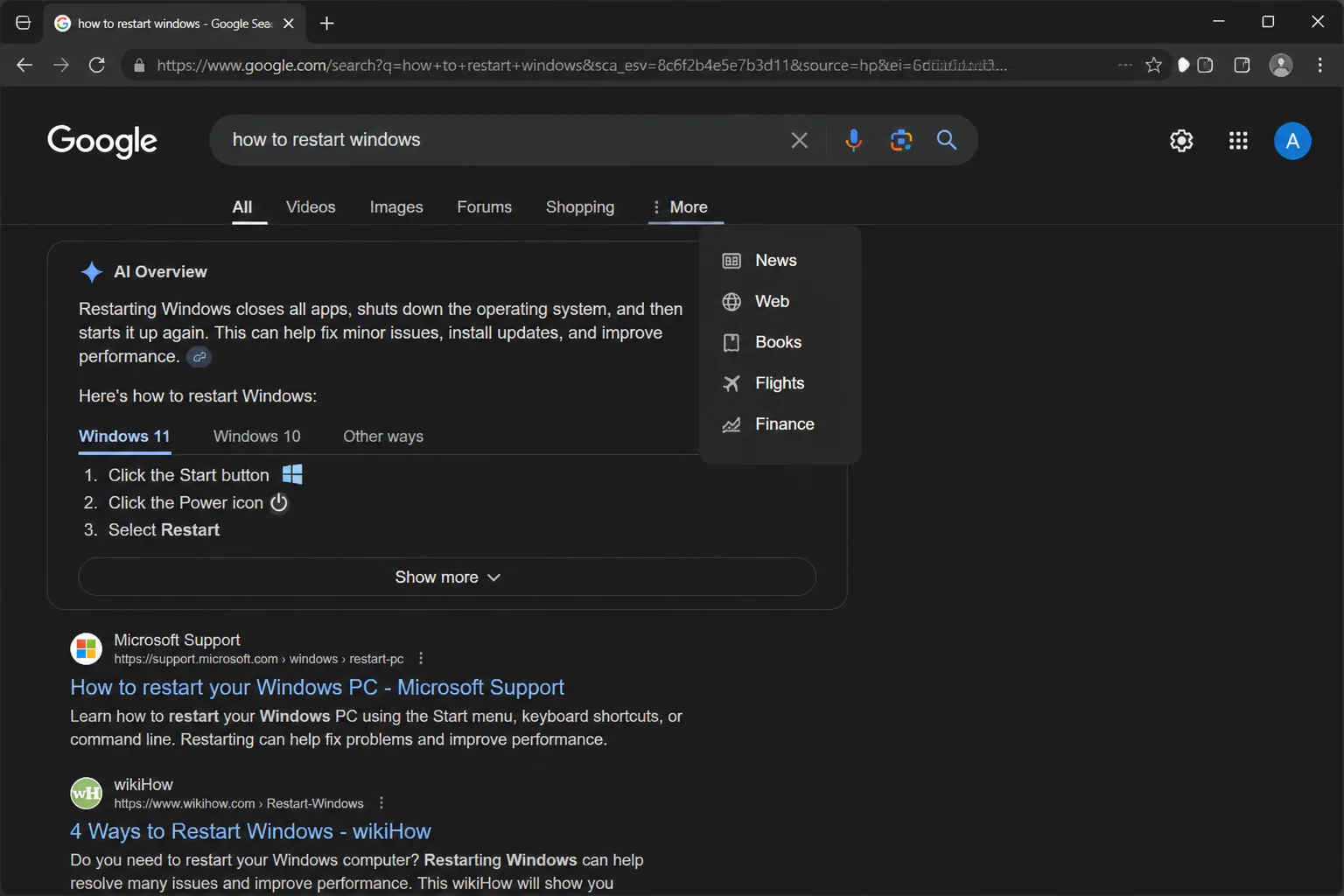Switch to the Videos results tab
This screenshot has width=1344, height=896.
(x=311, y=207)
